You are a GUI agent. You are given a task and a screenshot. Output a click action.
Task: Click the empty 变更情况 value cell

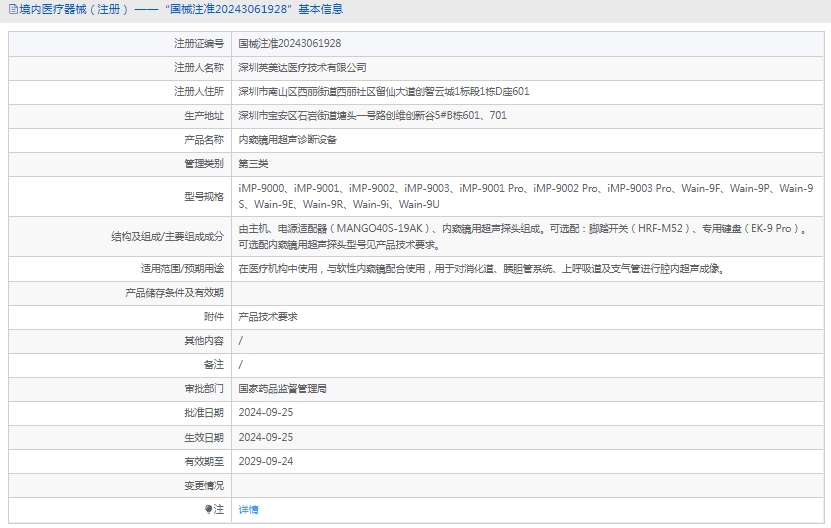pos(528,485)
